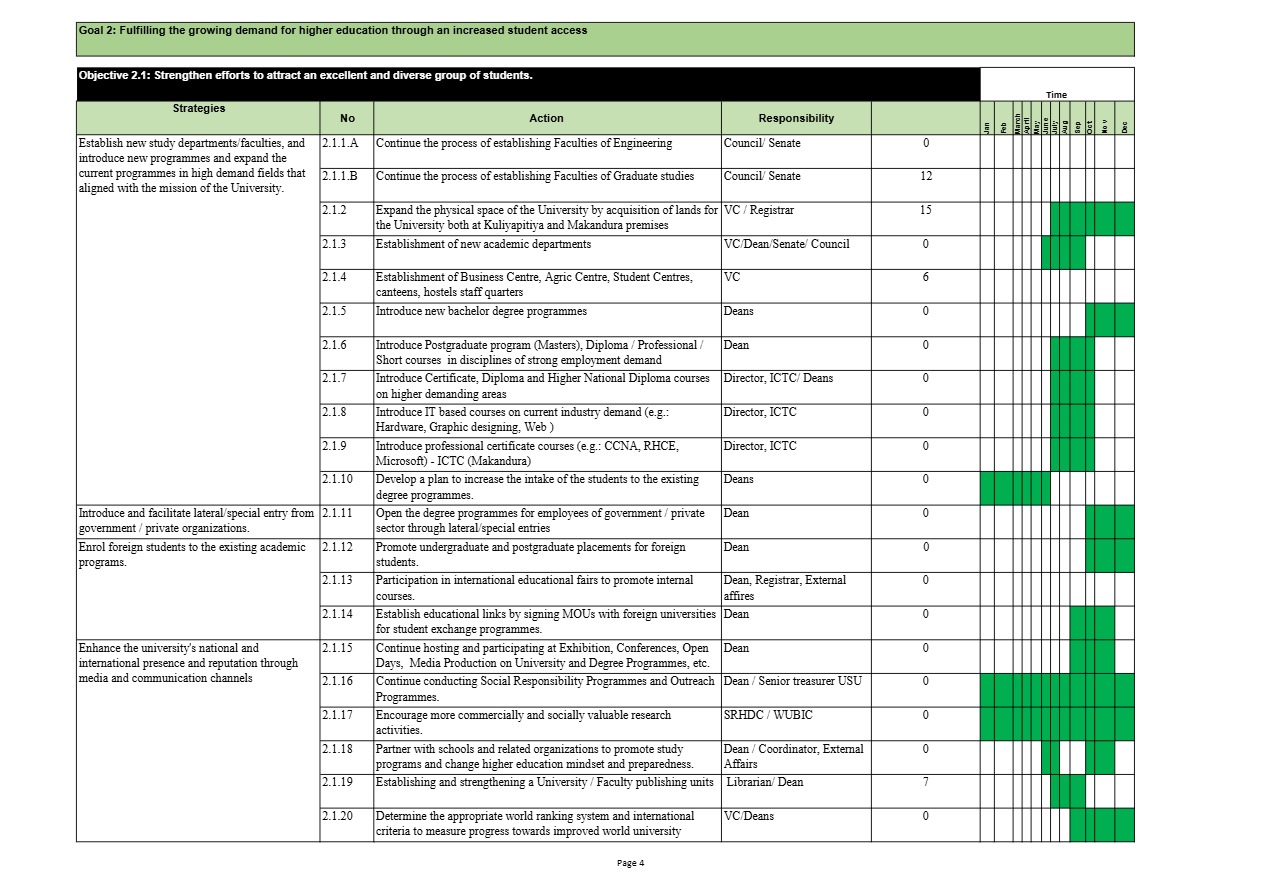The image size is (1262, 892).
Task: Click the Page 4 footer text
Action: (631, 863)
